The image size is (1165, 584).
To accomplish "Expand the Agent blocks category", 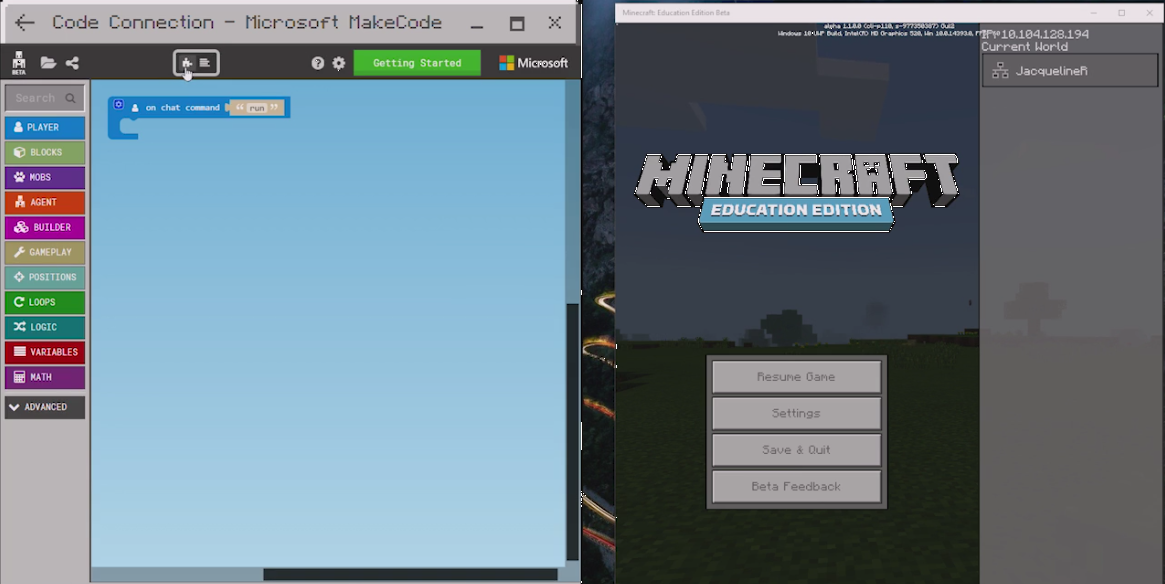I will [x=45, y=202].
